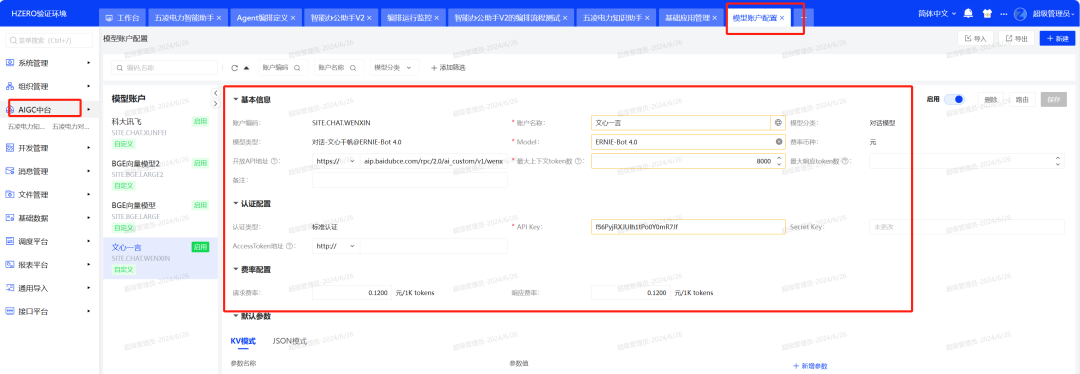Select the KV模式 tab

pyautogui.click(x=243, y=341)
